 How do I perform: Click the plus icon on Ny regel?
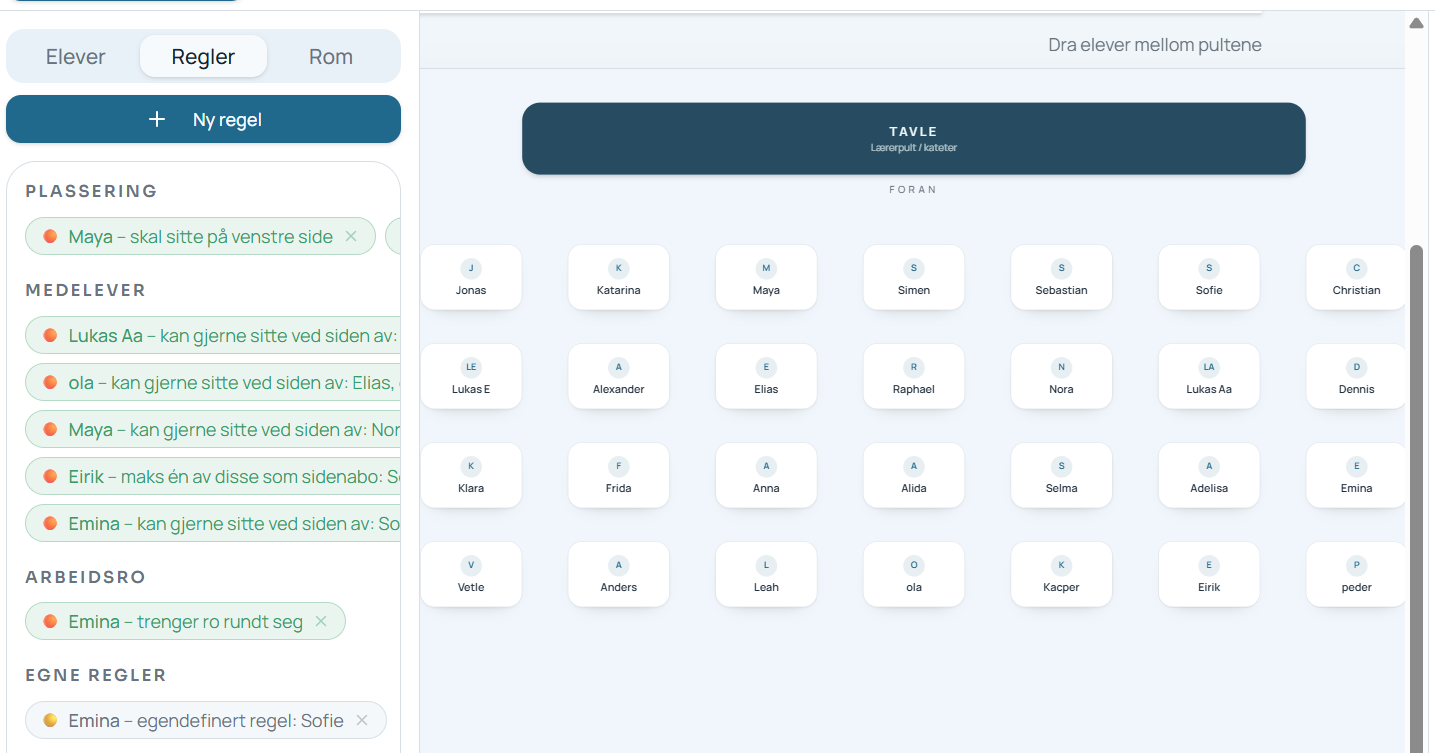click(x=156, y=120)
